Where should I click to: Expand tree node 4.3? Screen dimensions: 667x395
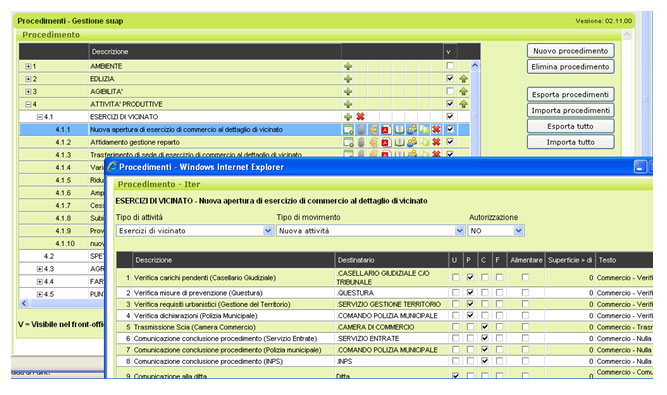coord(40,269)
